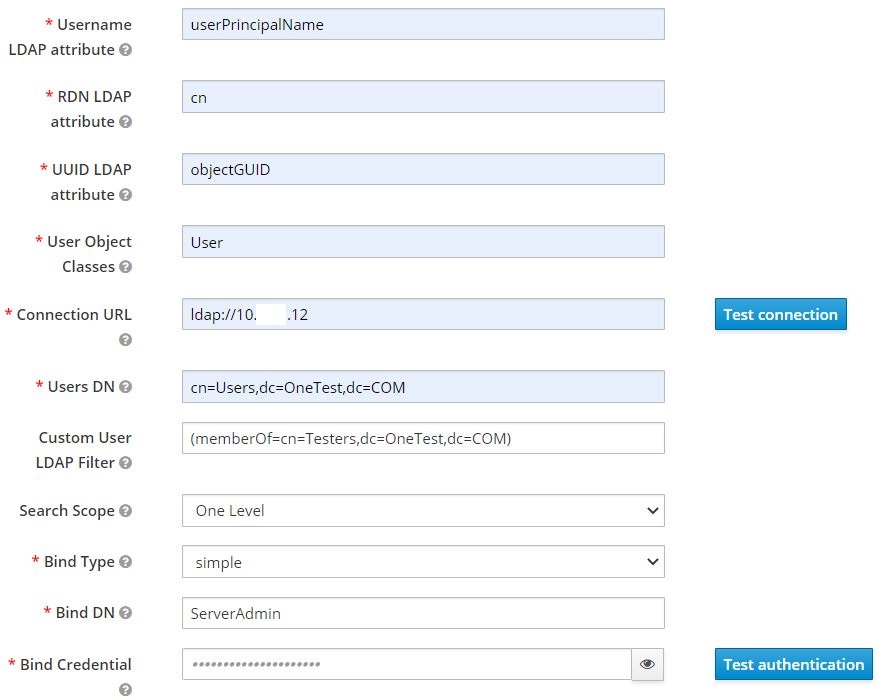Image resolution: width=879 pixels, height=700 pixels.
Task: Open help for Bind Credential
Action: (125, 690)
